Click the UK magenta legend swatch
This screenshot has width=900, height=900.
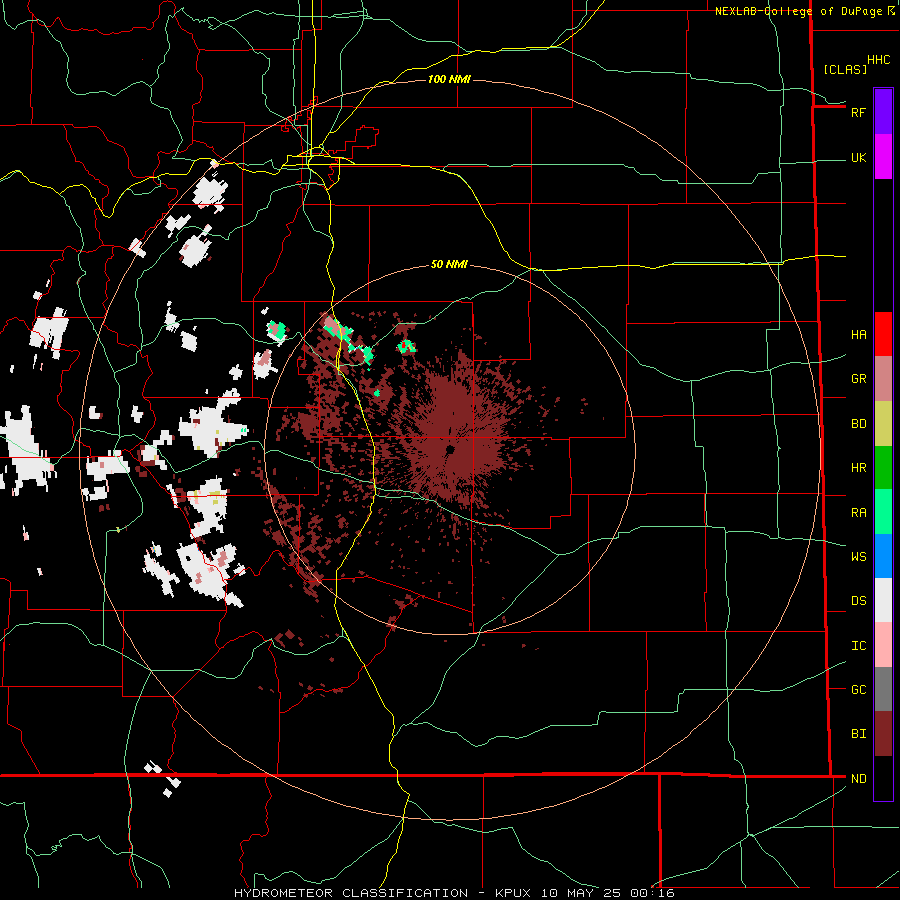pos(883,157)
